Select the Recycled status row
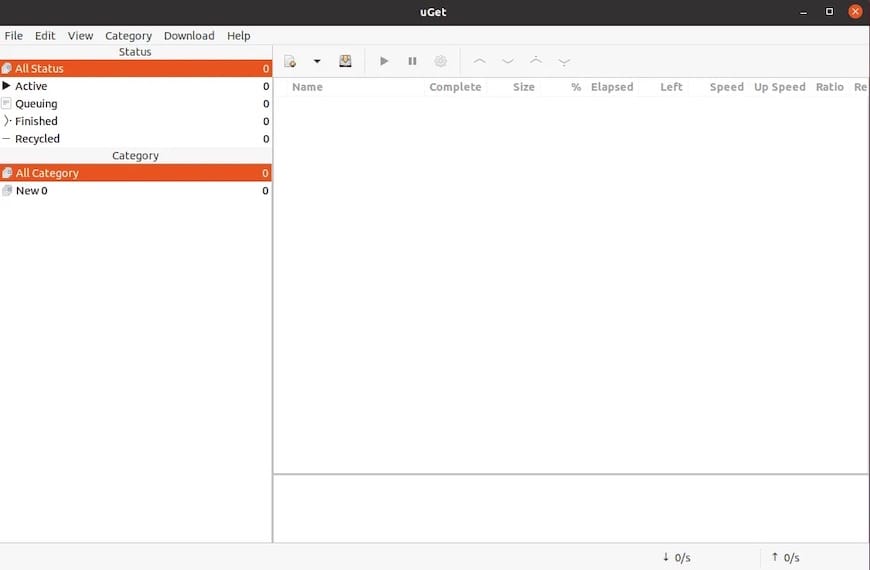The width and height of the screenshot is (870, 570). [136, 139]
